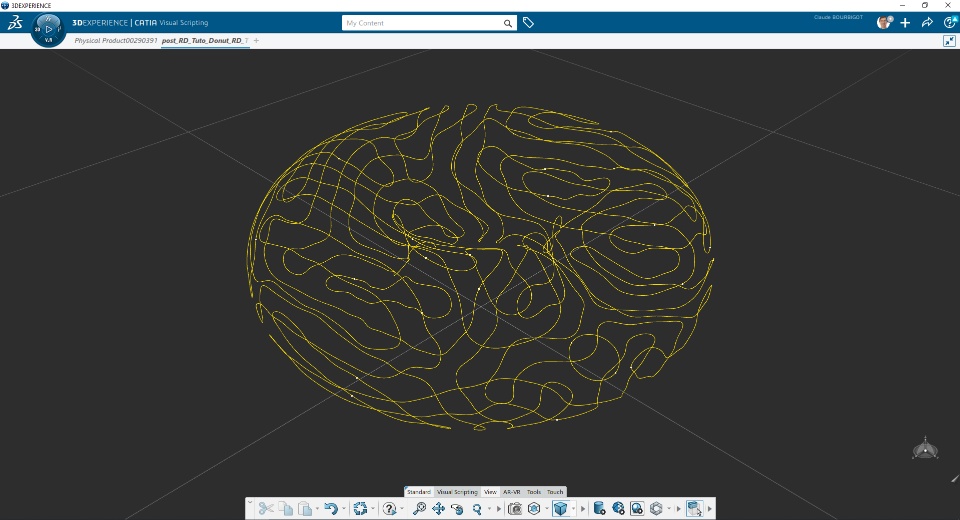This screenshot has width=960, height=520.
Task: Click the Copy icon
Action: coord(285,508)
